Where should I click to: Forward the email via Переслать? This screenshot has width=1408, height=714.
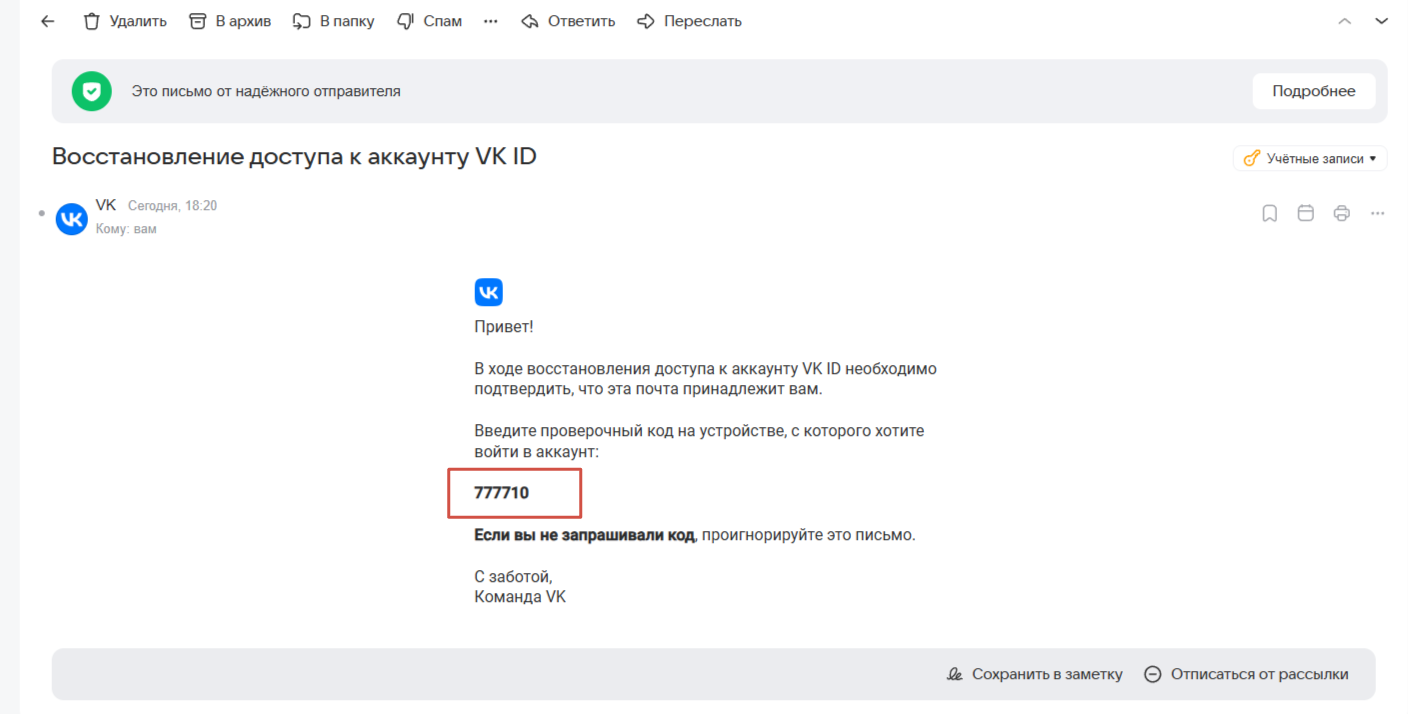689,21
